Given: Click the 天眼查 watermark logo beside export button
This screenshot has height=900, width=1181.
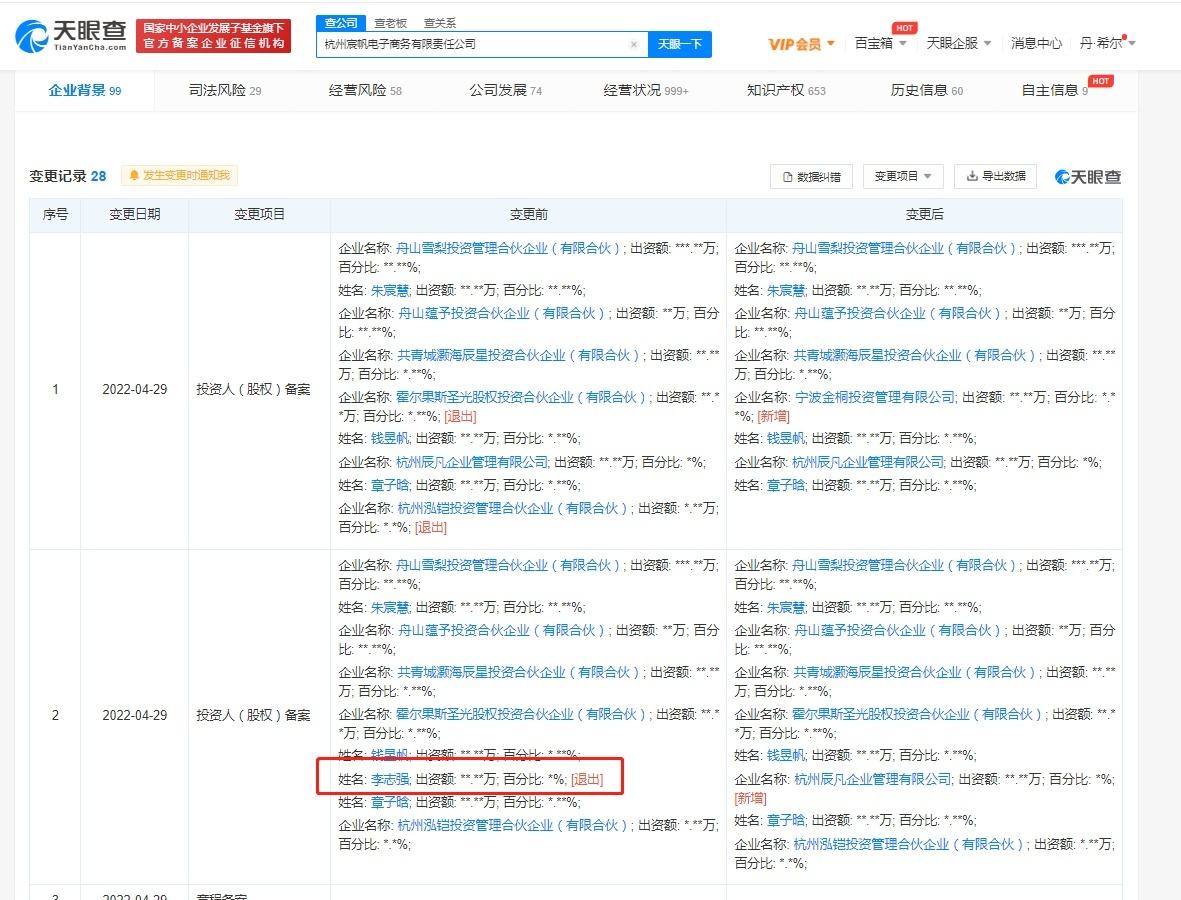Looking at the screenshot, I should (x=1087, y=176).
